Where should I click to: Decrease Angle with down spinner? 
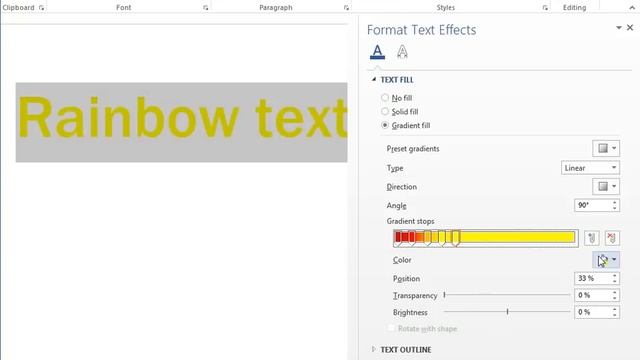click(x=615, y=208)
